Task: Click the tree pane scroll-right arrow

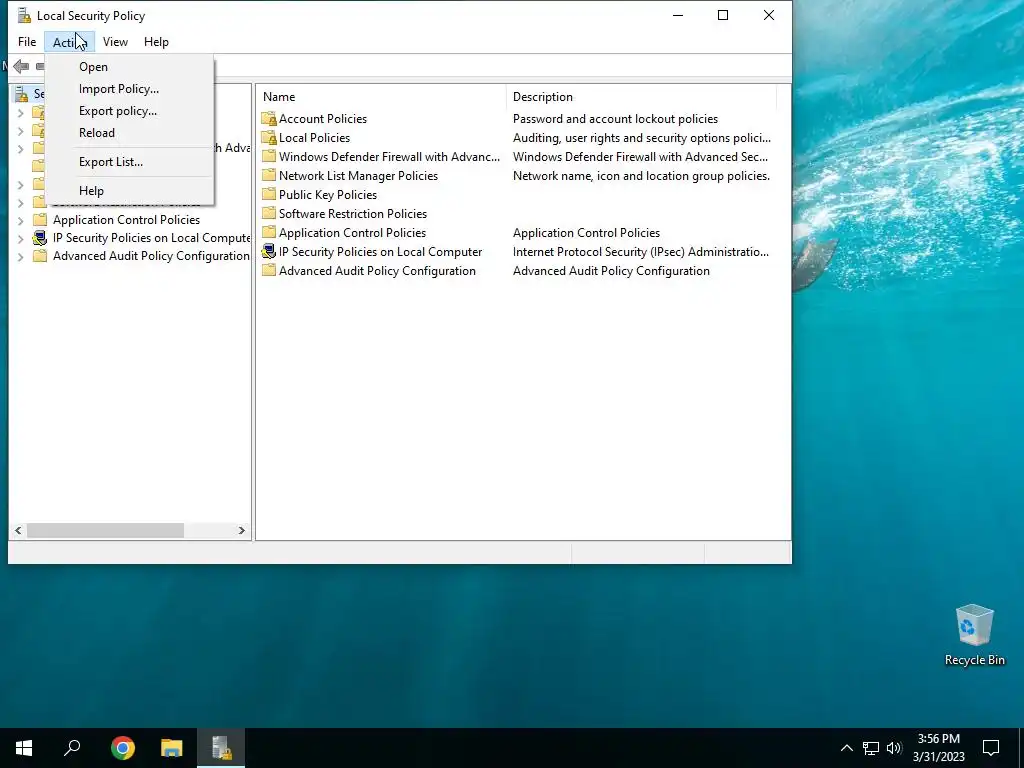Action: 242,530
